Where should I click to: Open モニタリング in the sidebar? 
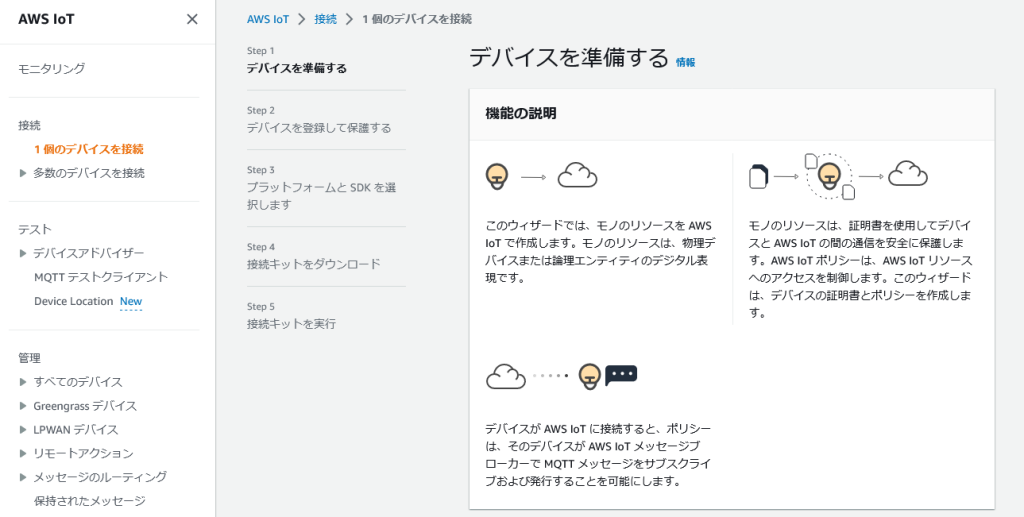pyautogui.click(x=52, y=69)
